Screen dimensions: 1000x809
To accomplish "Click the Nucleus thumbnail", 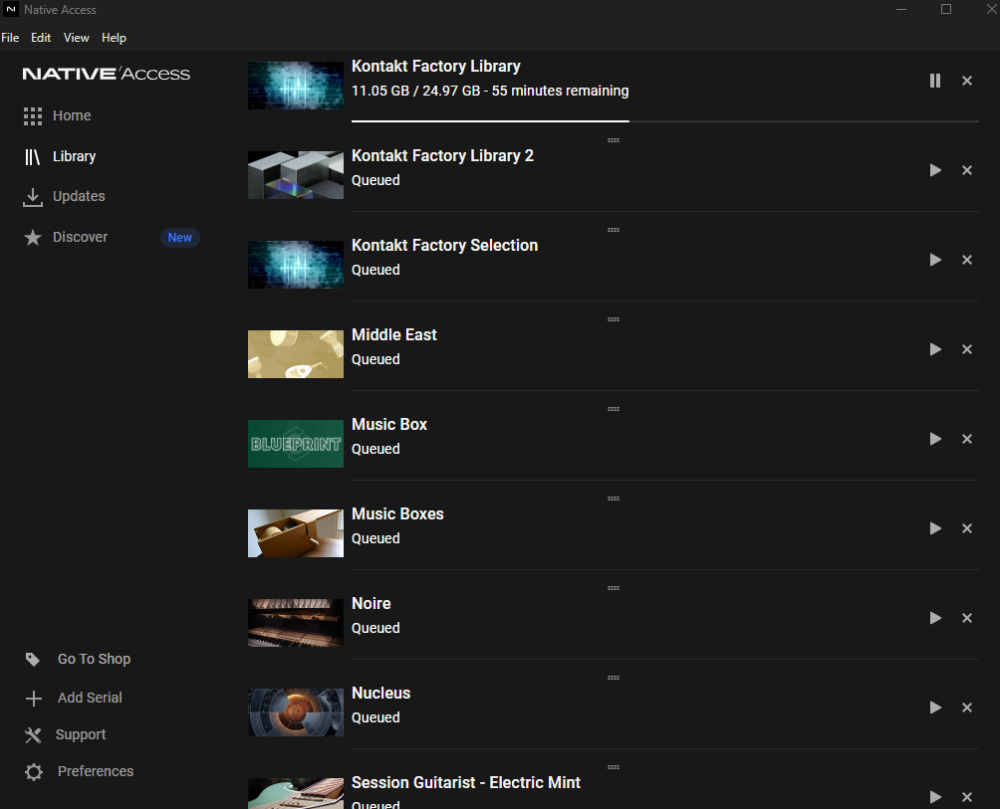I will pyautogui.click(x=295, y=712).
